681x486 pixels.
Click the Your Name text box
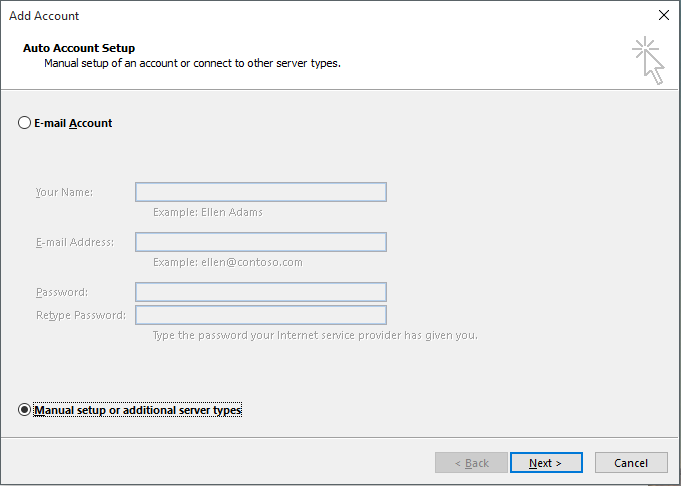261,192
